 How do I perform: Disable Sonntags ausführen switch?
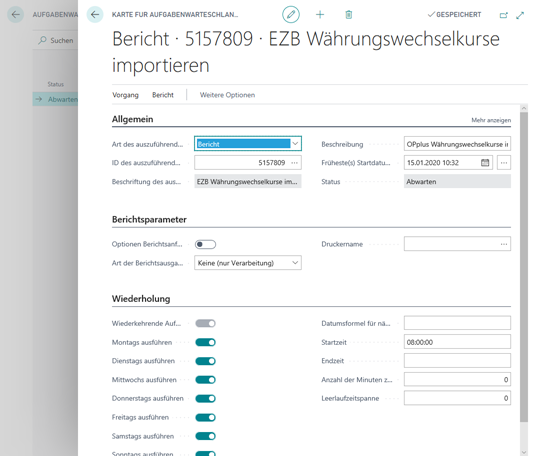pos(205,453)
